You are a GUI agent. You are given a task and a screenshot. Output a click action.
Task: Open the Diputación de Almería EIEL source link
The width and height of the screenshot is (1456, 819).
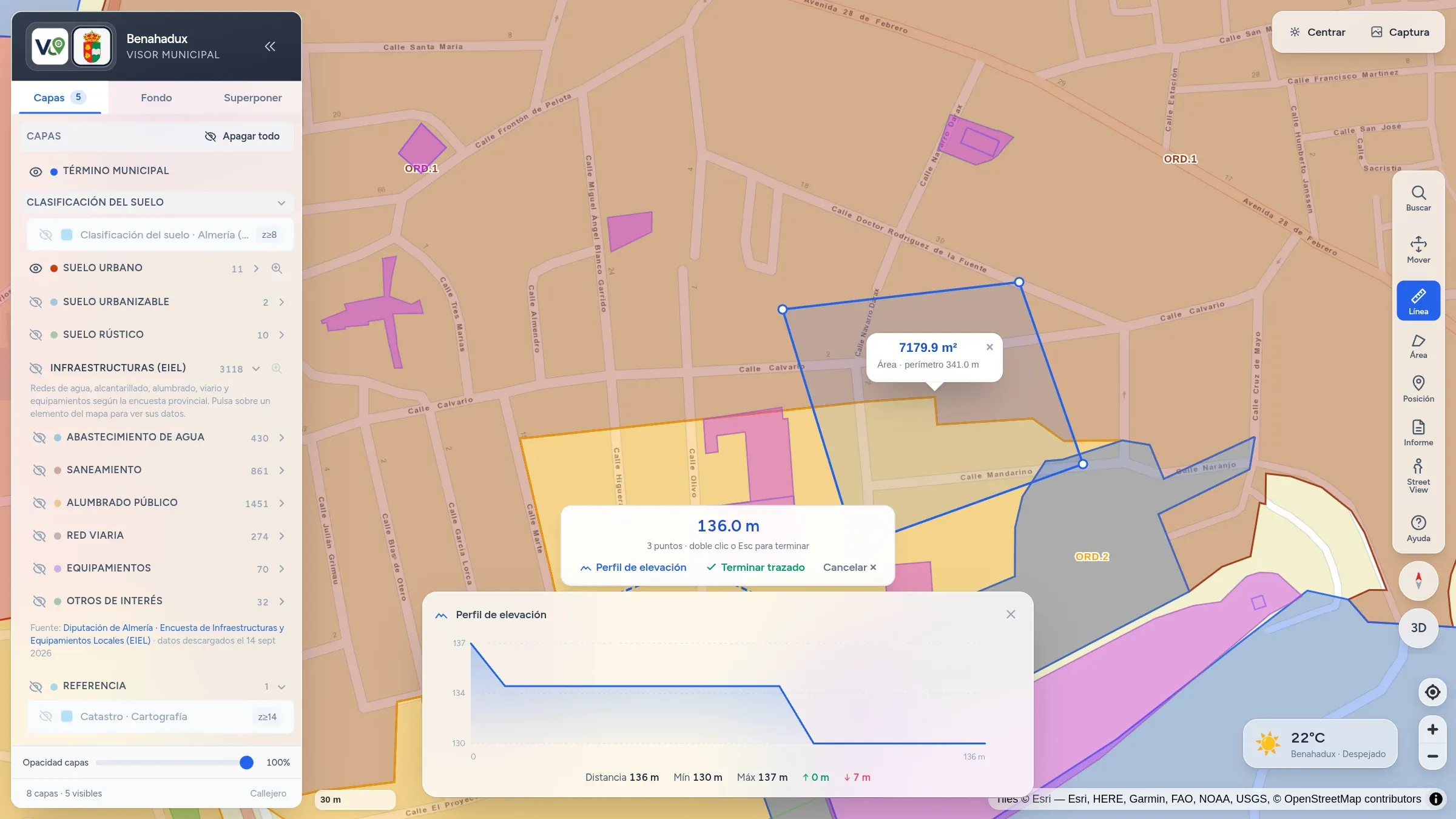pos(157,634)
